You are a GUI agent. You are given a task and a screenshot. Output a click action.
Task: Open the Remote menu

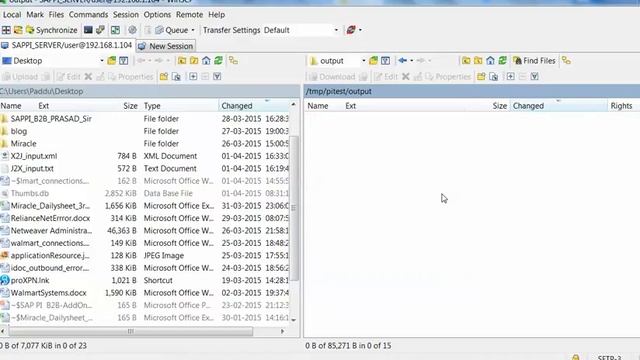tap(189, 15)
